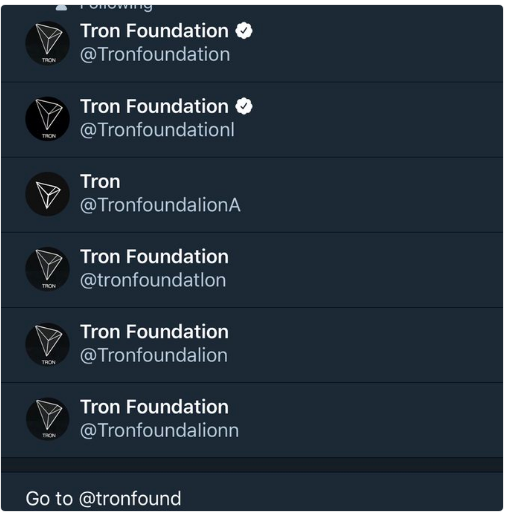Click the @Tronfoundationl profile avatar
The height and width of the screenshot is (513, 506).
point(48,119)
